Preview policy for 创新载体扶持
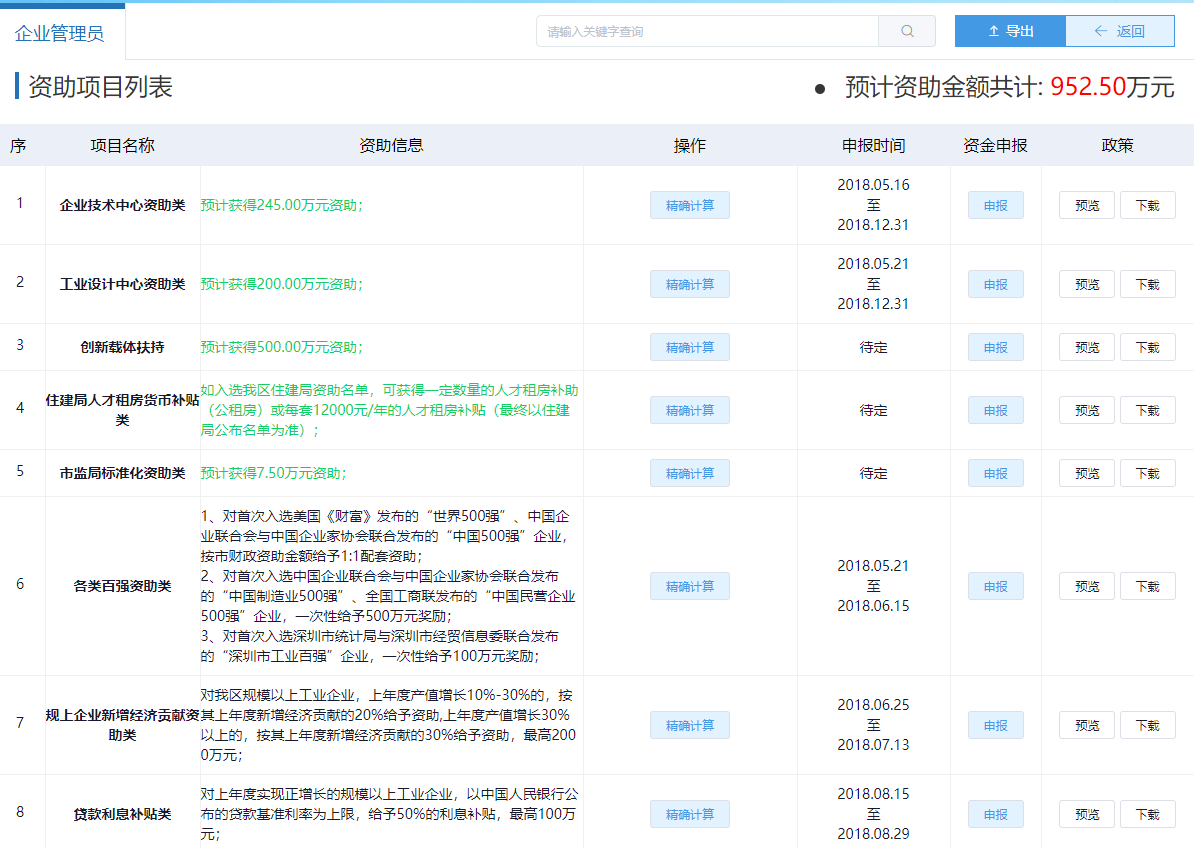The height and width of the screenshot is (848, 1194). tap(1087, 347)
